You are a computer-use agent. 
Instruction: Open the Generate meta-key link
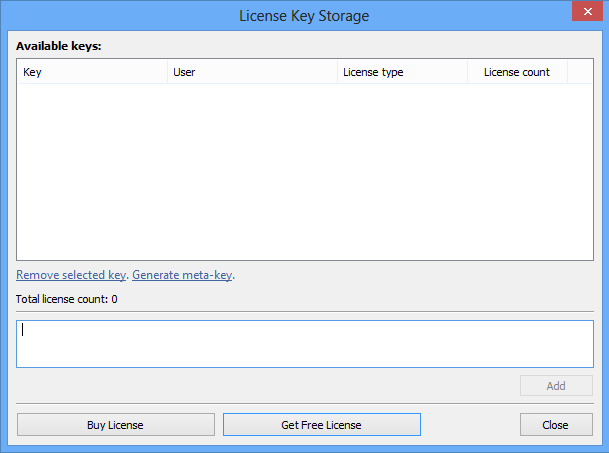pos(183,275)
